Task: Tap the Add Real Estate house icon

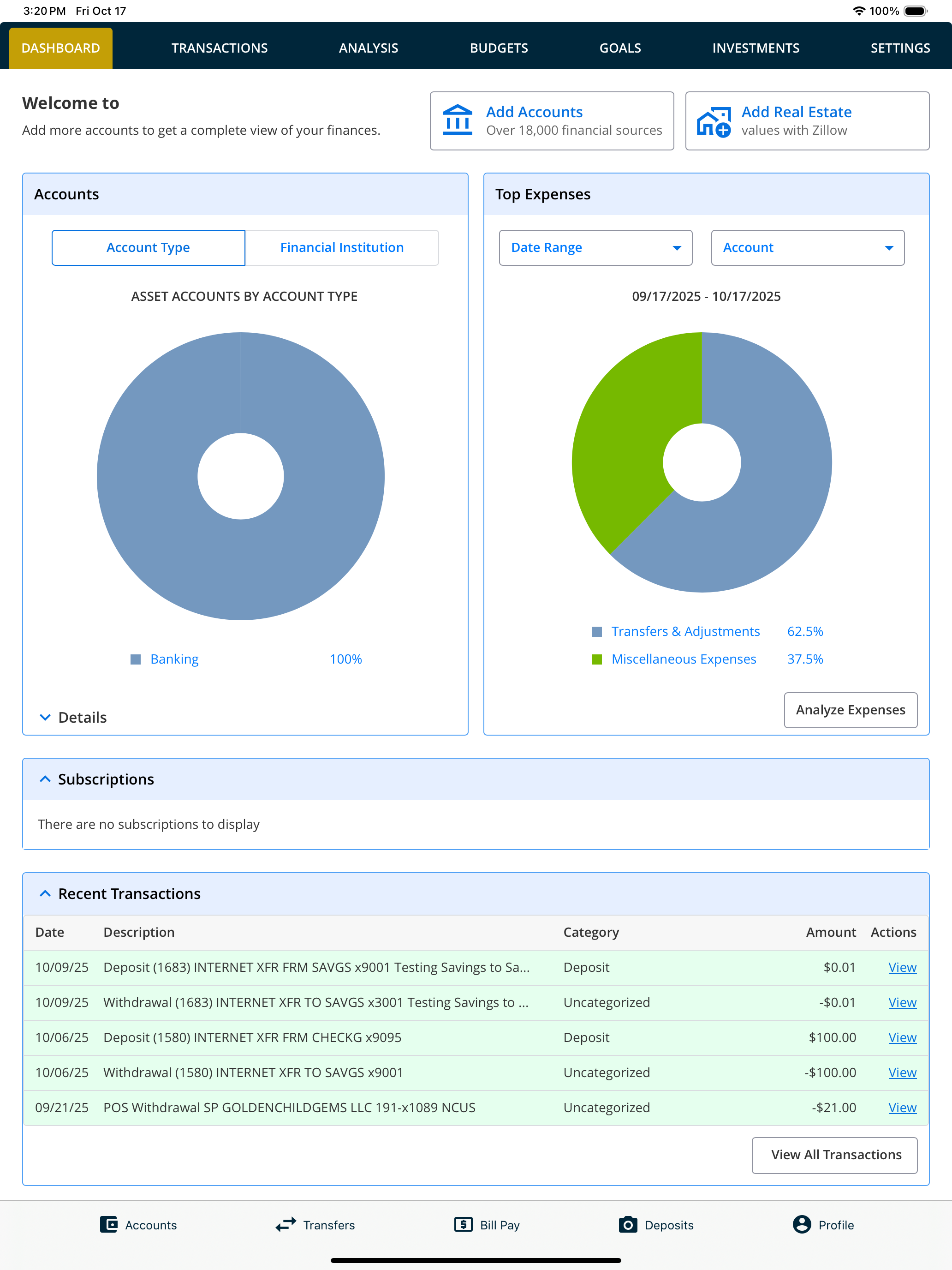Action: click(x=713, y=122)
